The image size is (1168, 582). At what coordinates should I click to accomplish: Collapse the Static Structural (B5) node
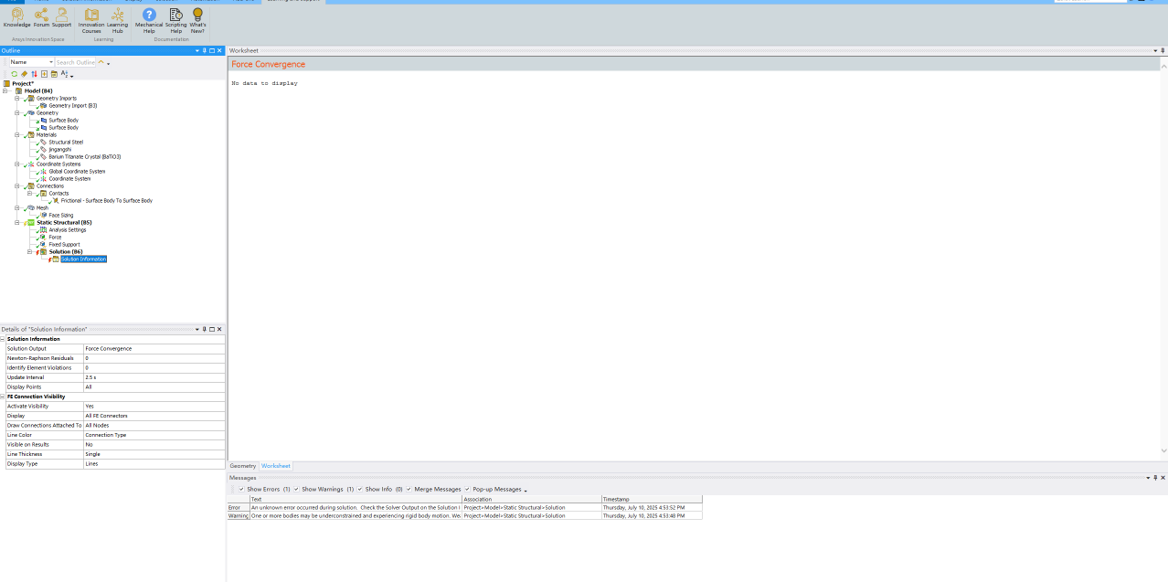pyautogui.click(x=17, y=222)
